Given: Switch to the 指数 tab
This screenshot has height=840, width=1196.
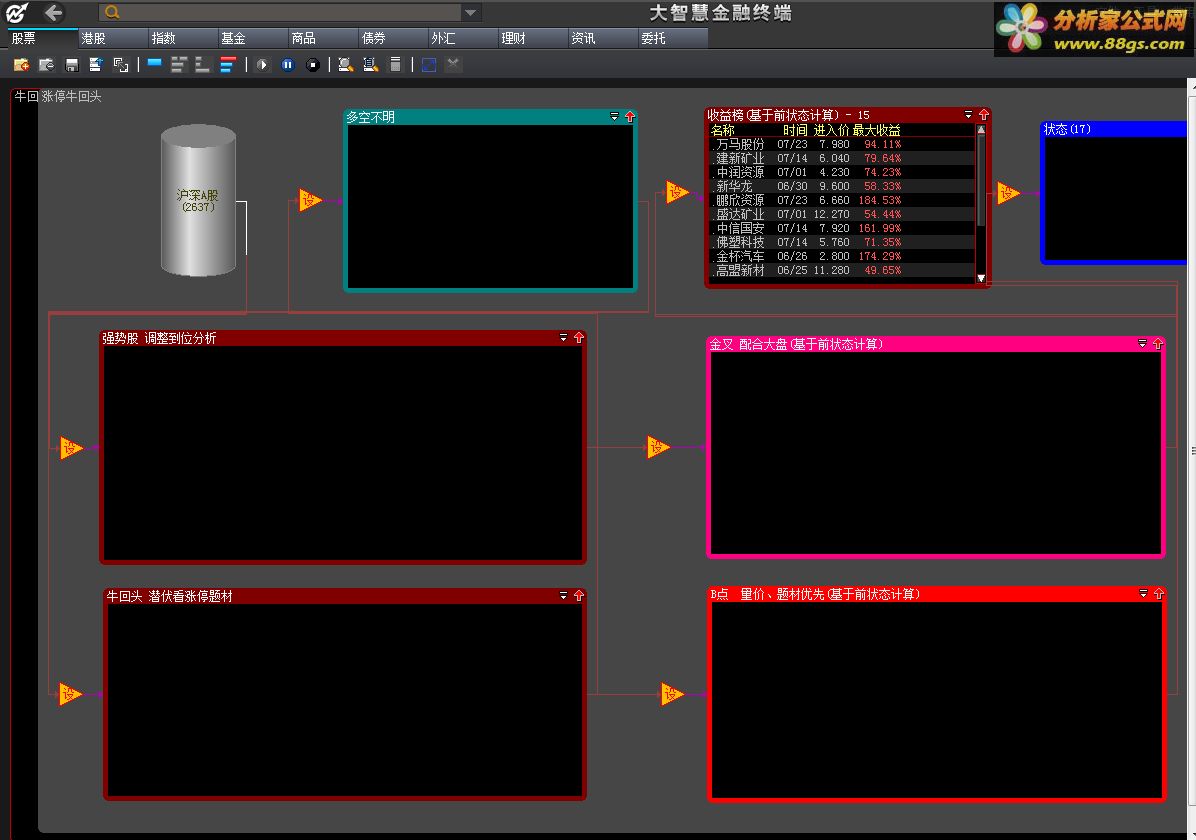Looking at the screenshot, I should point(182,38).
